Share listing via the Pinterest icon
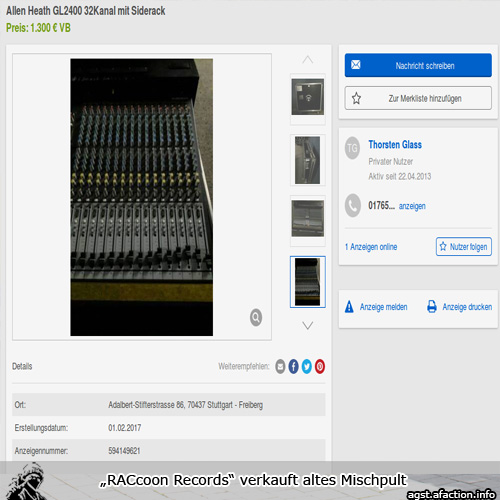The width and height of the screenshot is (500, 500). [x=320, y=366]
